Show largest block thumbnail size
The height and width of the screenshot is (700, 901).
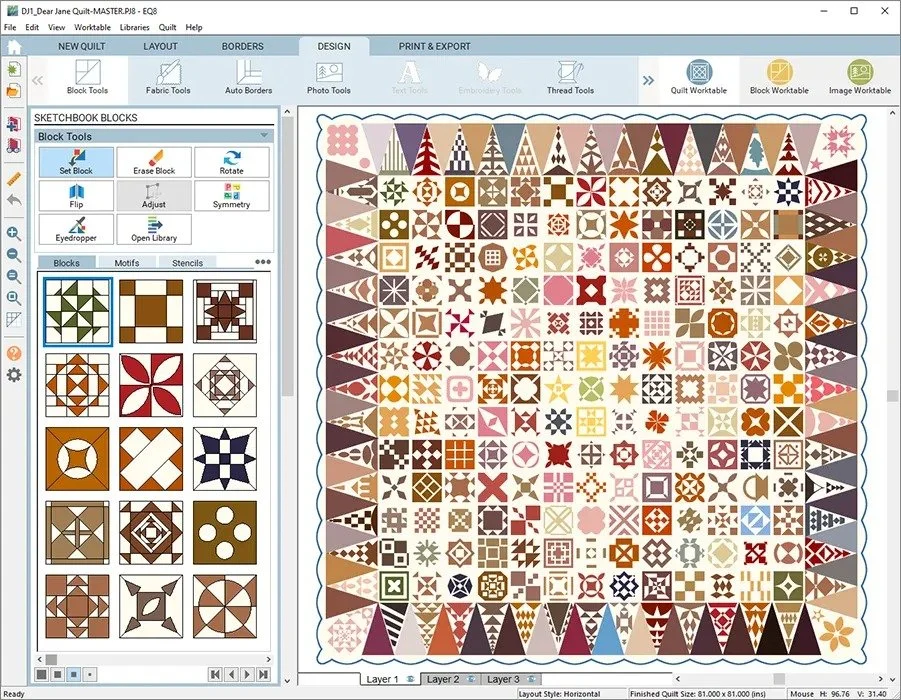(41, 674)
